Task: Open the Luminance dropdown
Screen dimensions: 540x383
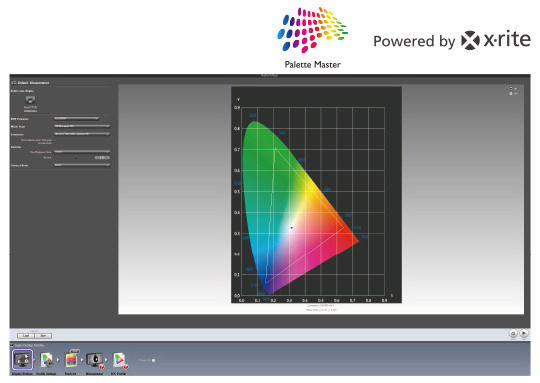Action: (82, 134)
